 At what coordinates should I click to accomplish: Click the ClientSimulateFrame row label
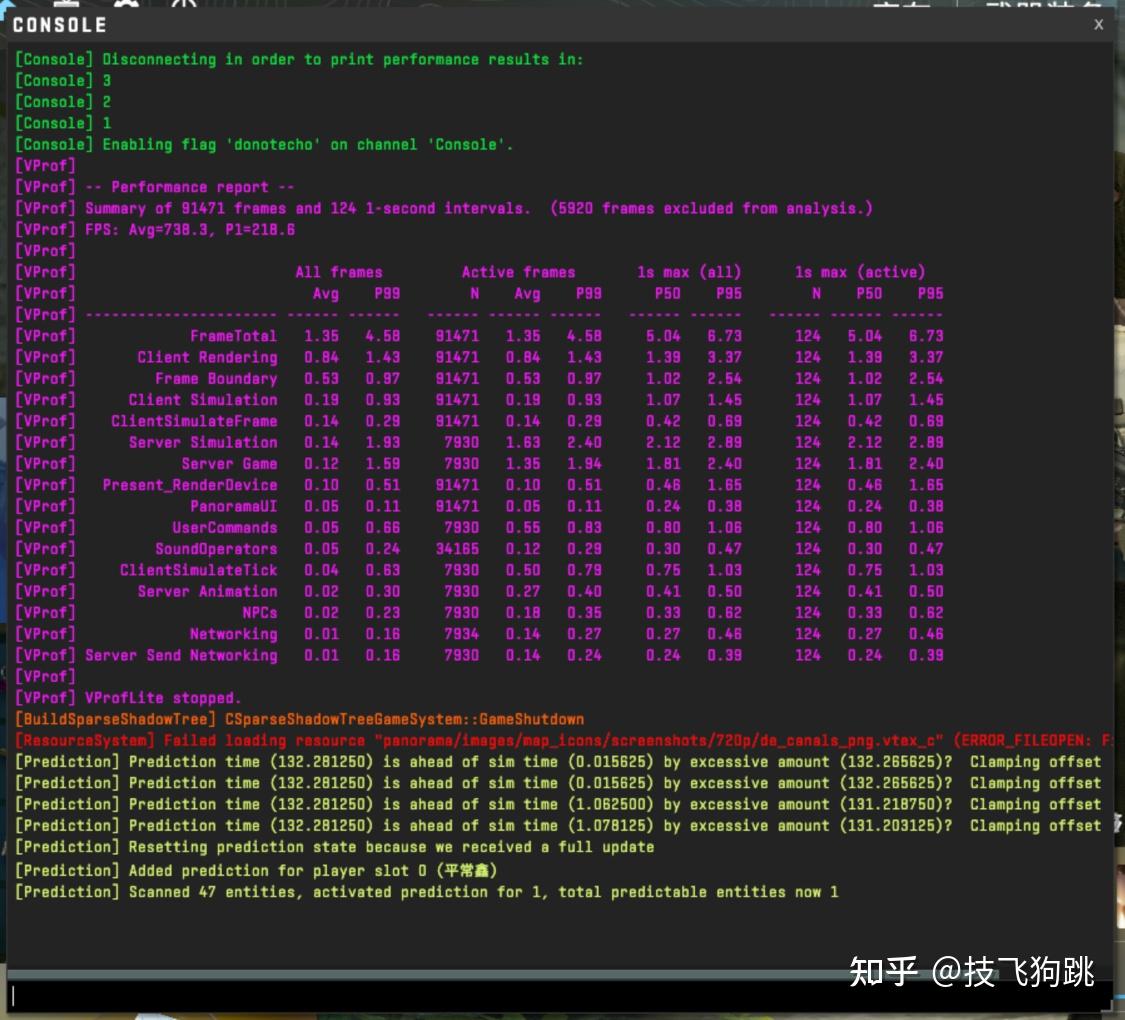point(194,421)
